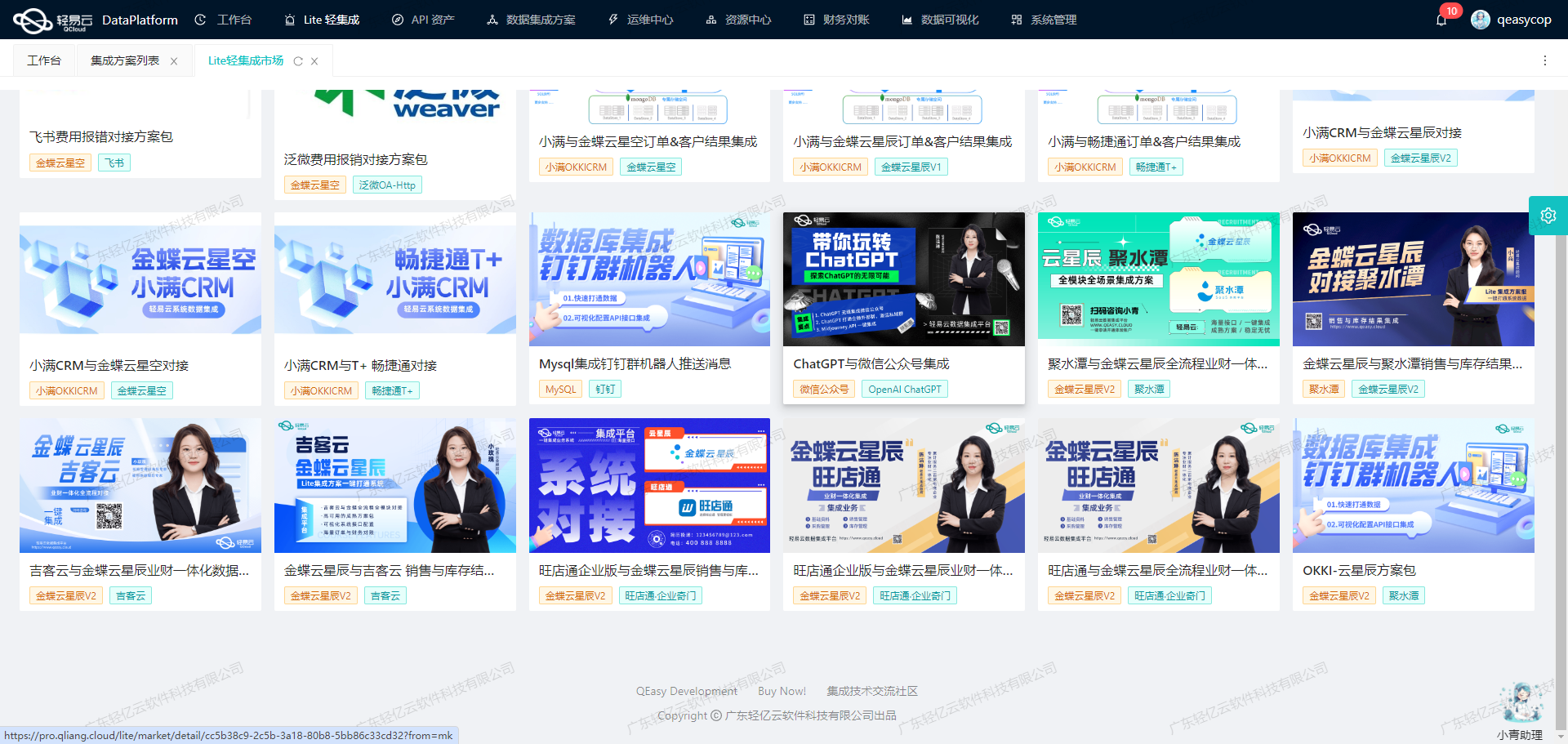Image resolution: width=1568 pixels, height=744 pixels.
Task: Open the notification bell
Action: pyautogui.click(x=1441, y=20)
